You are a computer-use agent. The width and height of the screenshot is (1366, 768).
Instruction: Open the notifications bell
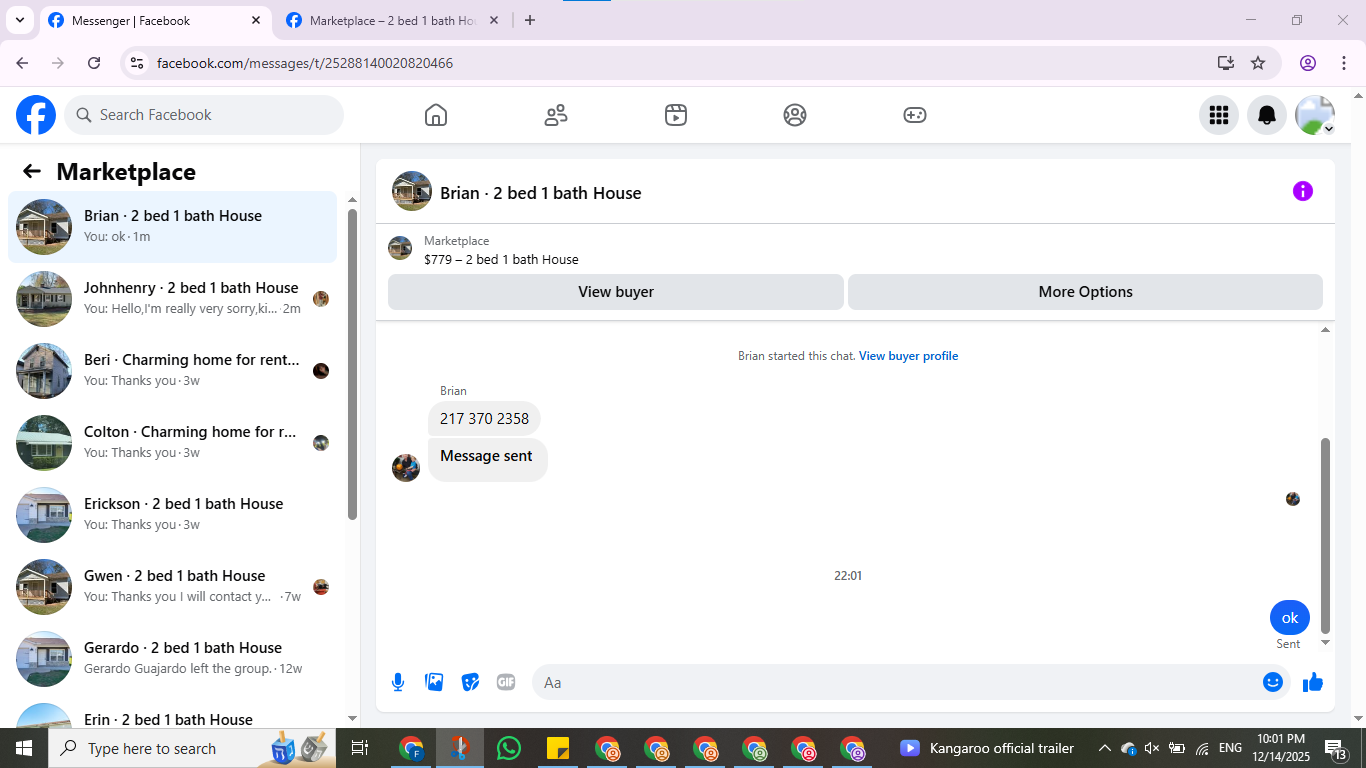[1267, 115]
